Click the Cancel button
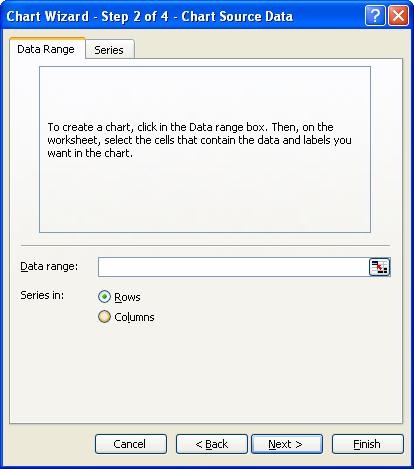414x469 pixels. tap(131, 444)
